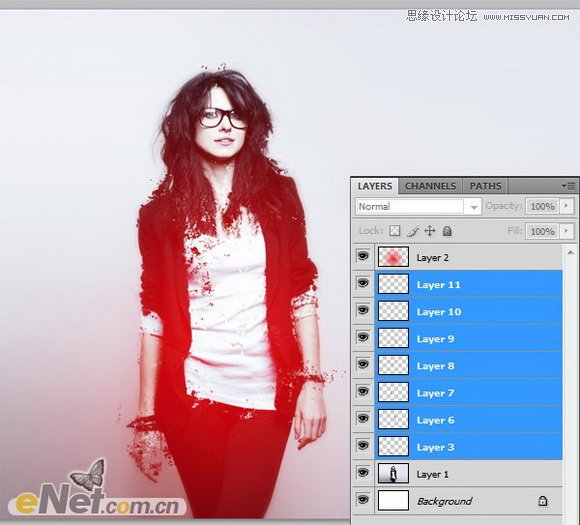Expand the Fill slider arrow
The width and height of the screenshot is (580, 525).
(566, 231)
